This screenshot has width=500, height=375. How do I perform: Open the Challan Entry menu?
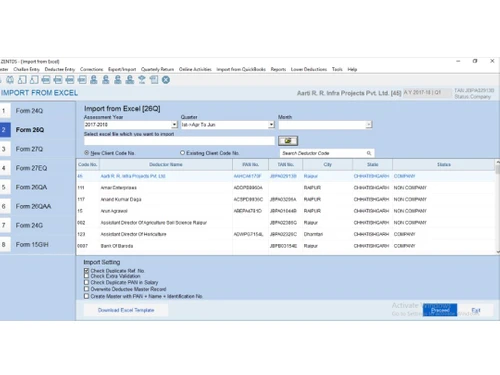click(x=26, y=69)
